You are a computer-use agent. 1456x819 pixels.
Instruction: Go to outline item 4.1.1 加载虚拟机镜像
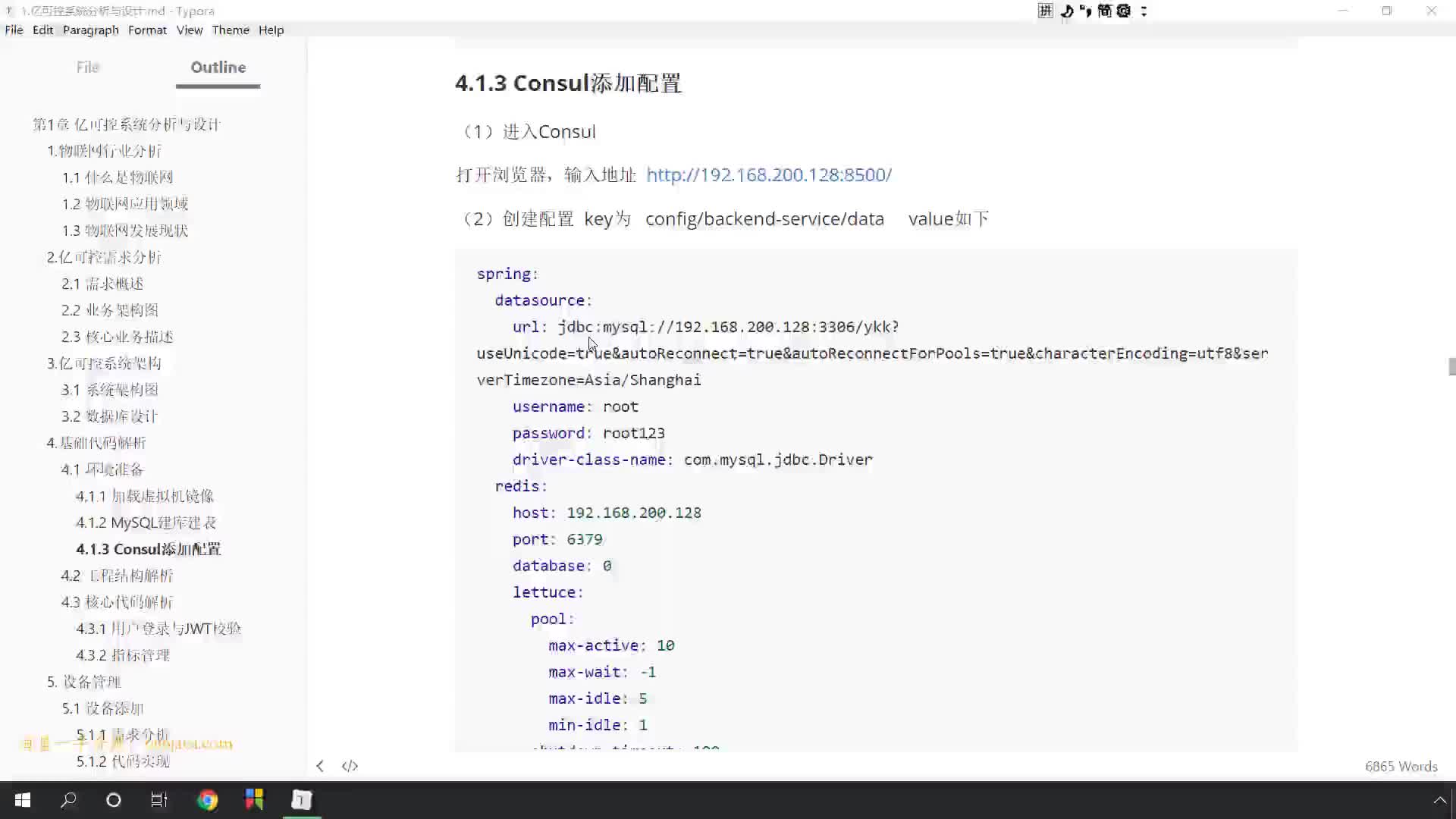pos(145,496)
